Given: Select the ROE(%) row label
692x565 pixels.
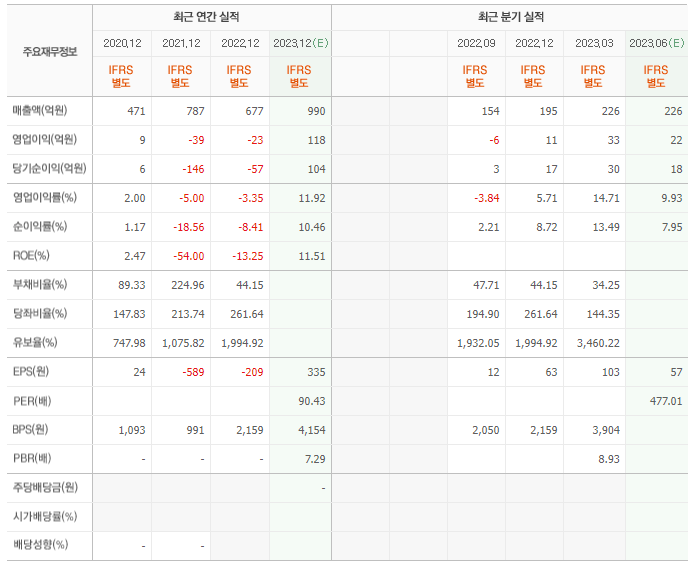Looking at the screenshot, I should click(31, 256).
